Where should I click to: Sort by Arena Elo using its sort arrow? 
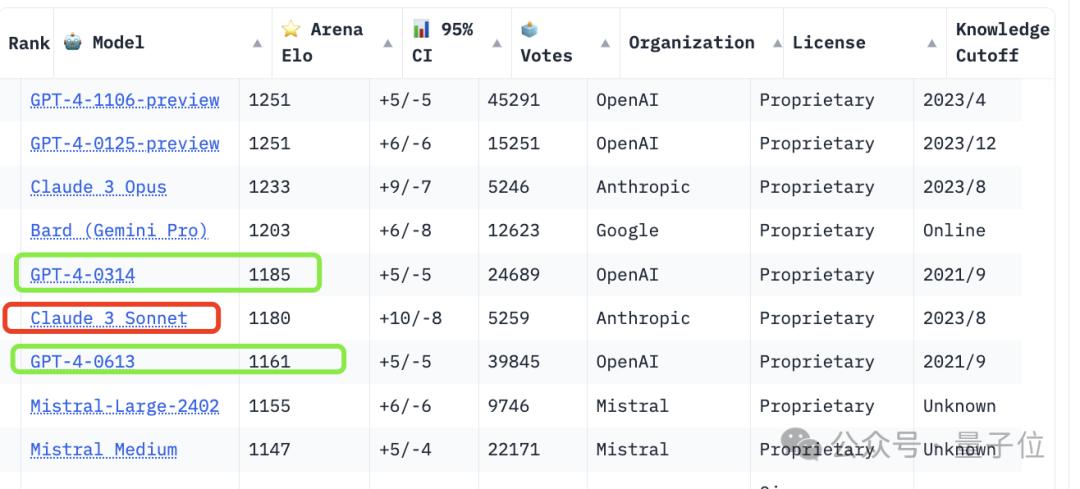point(388,43)
